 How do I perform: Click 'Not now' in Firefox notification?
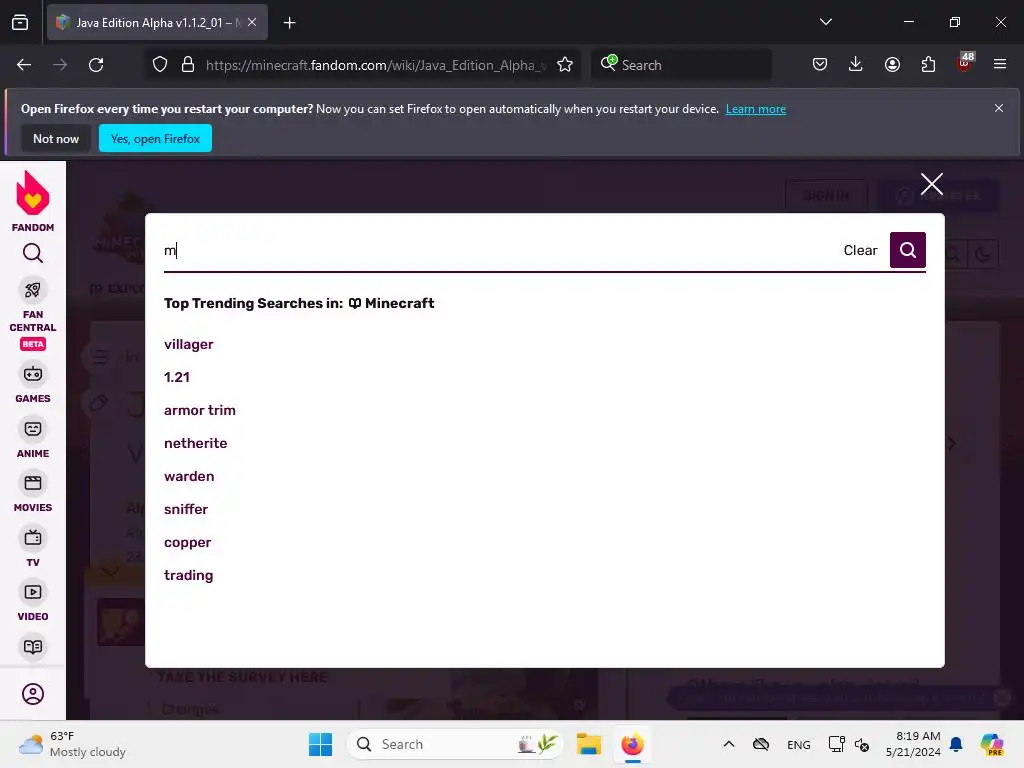pyautogui.click(x=56, y=138)
